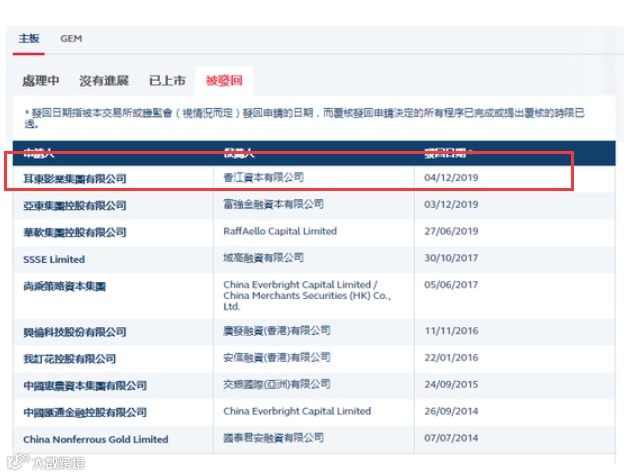Select the 被發回 sub-tab
This screenshot has height=476, width=642.
tap(224, 81)
